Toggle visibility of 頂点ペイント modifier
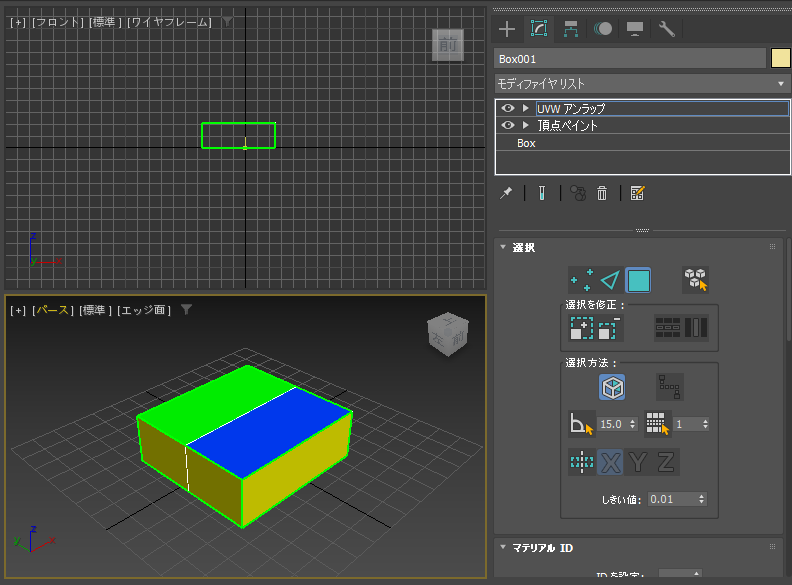The height and width of the screenshot is (585, 792). [508, 125]
